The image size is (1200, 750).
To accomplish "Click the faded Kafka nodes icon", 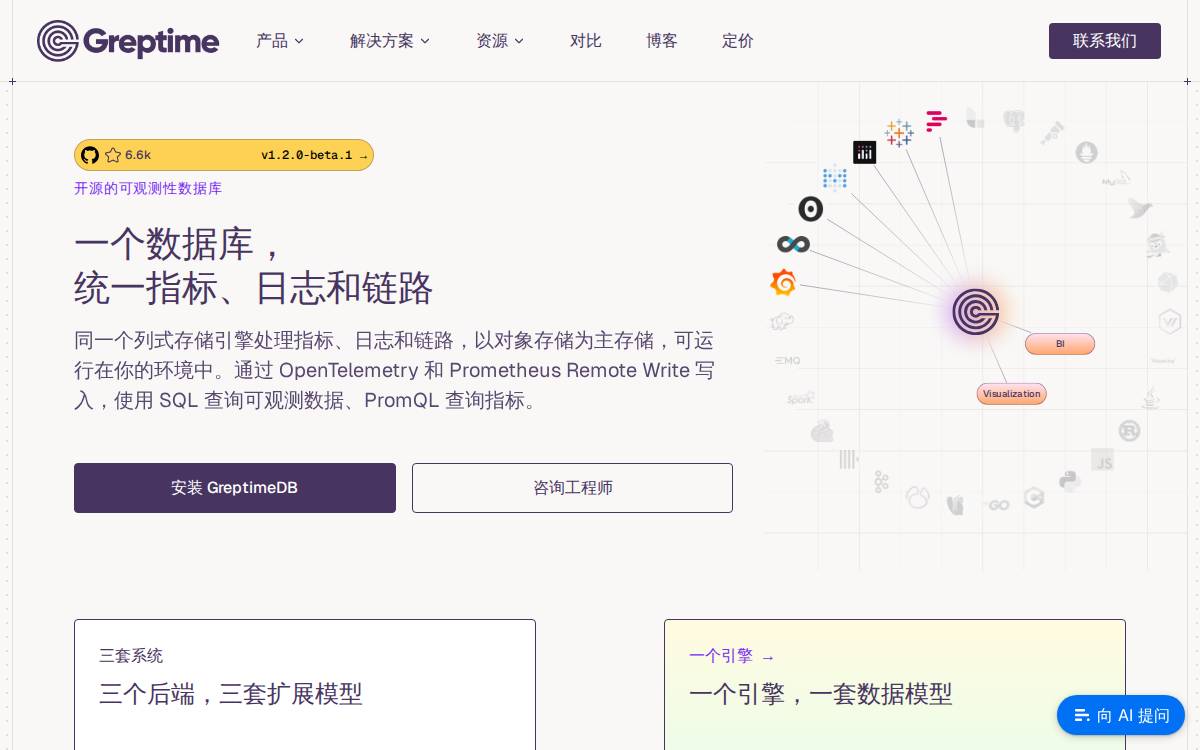I will point(881,482).
